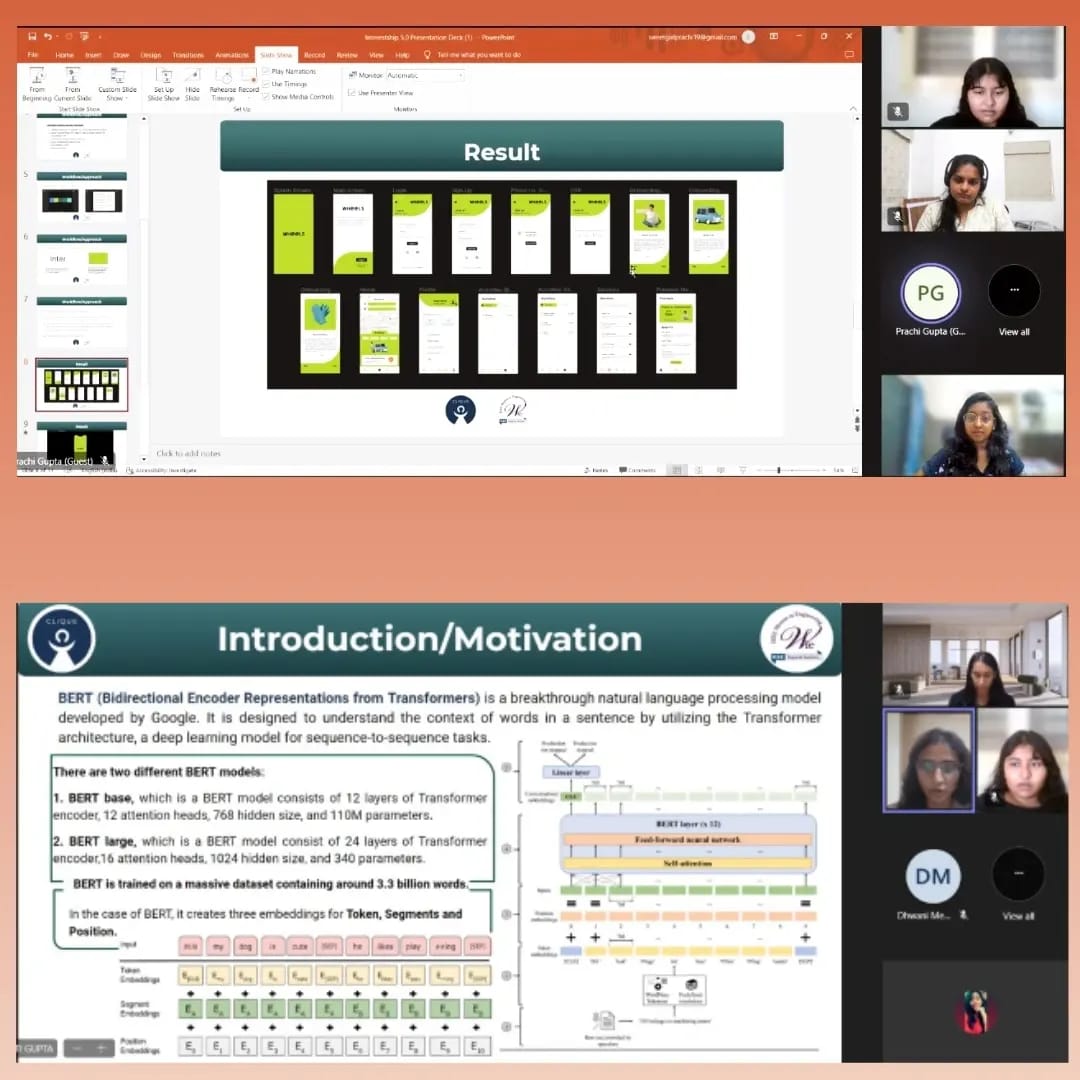Image resolution: width=1080 pixels, height=1080 pixels.
Task: Collapse the ribbon with the chevron arrow
Action: pos(853,109)
